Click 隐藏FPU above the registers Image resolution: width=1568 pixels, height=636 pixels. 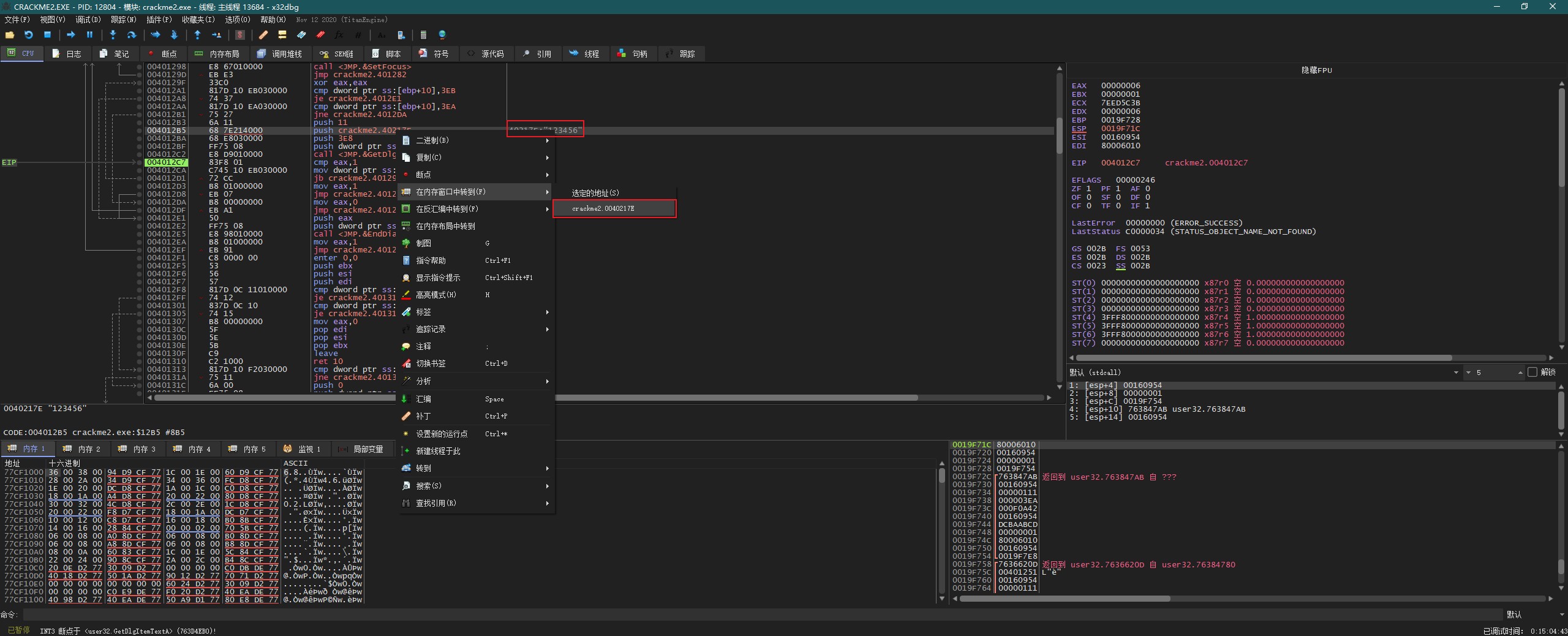(x=1316, y=70)
